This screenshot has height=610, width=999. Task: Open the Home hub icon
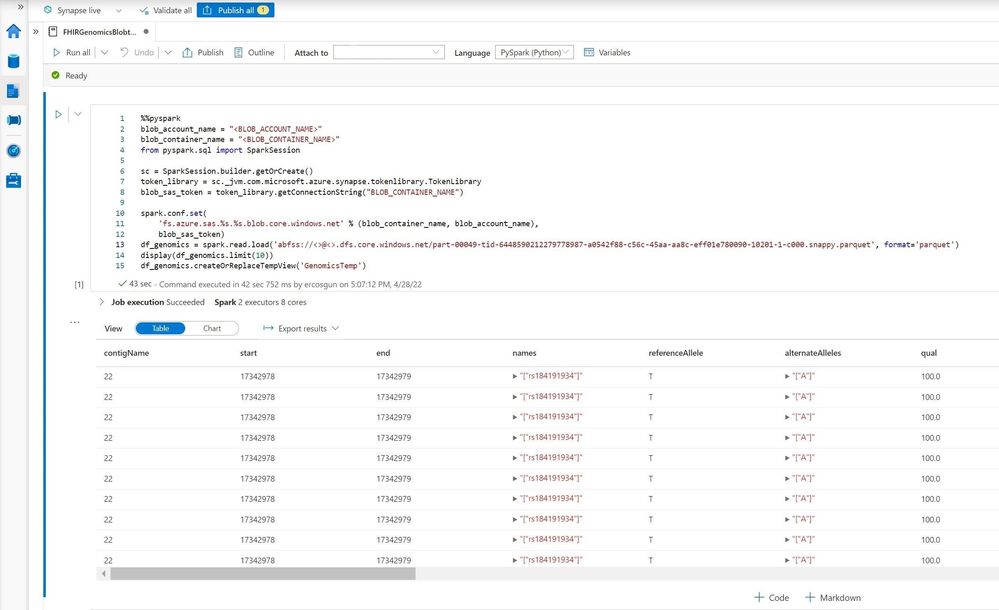click(x=13, y=31)
